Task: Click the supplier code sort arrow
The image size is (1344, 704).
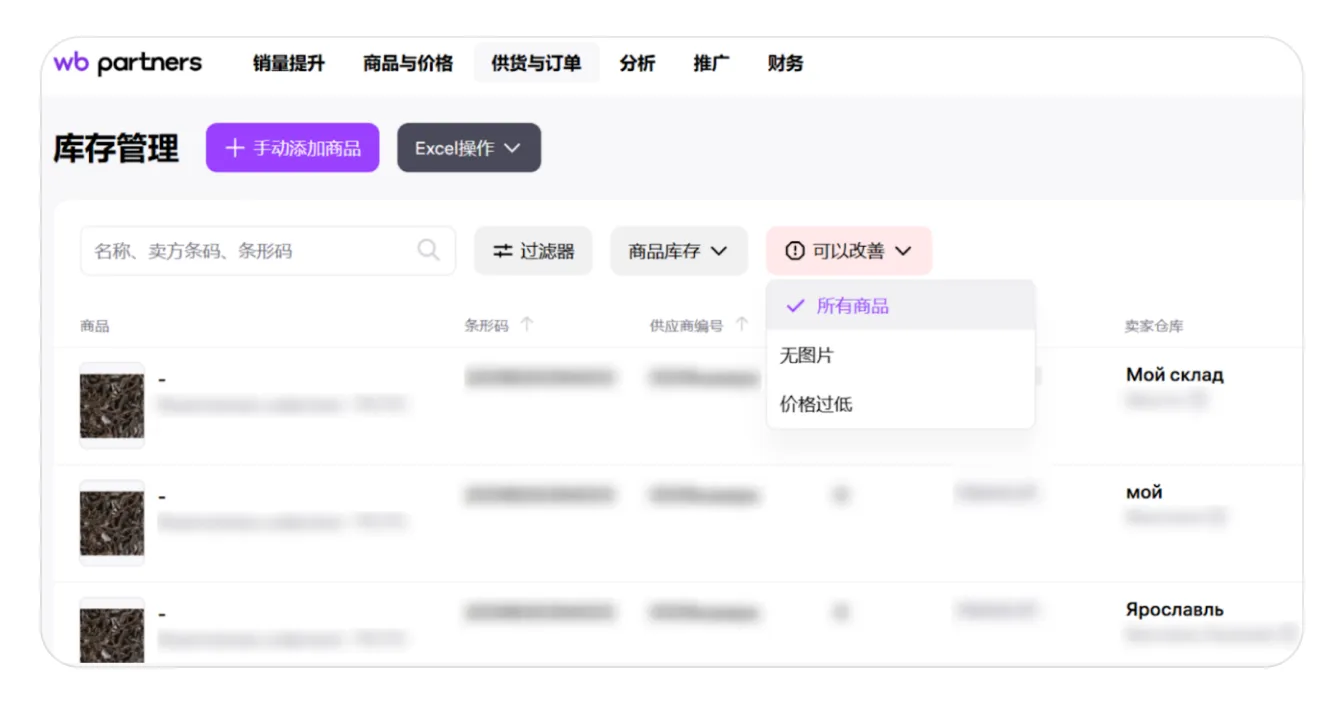Action: point(742,324)
